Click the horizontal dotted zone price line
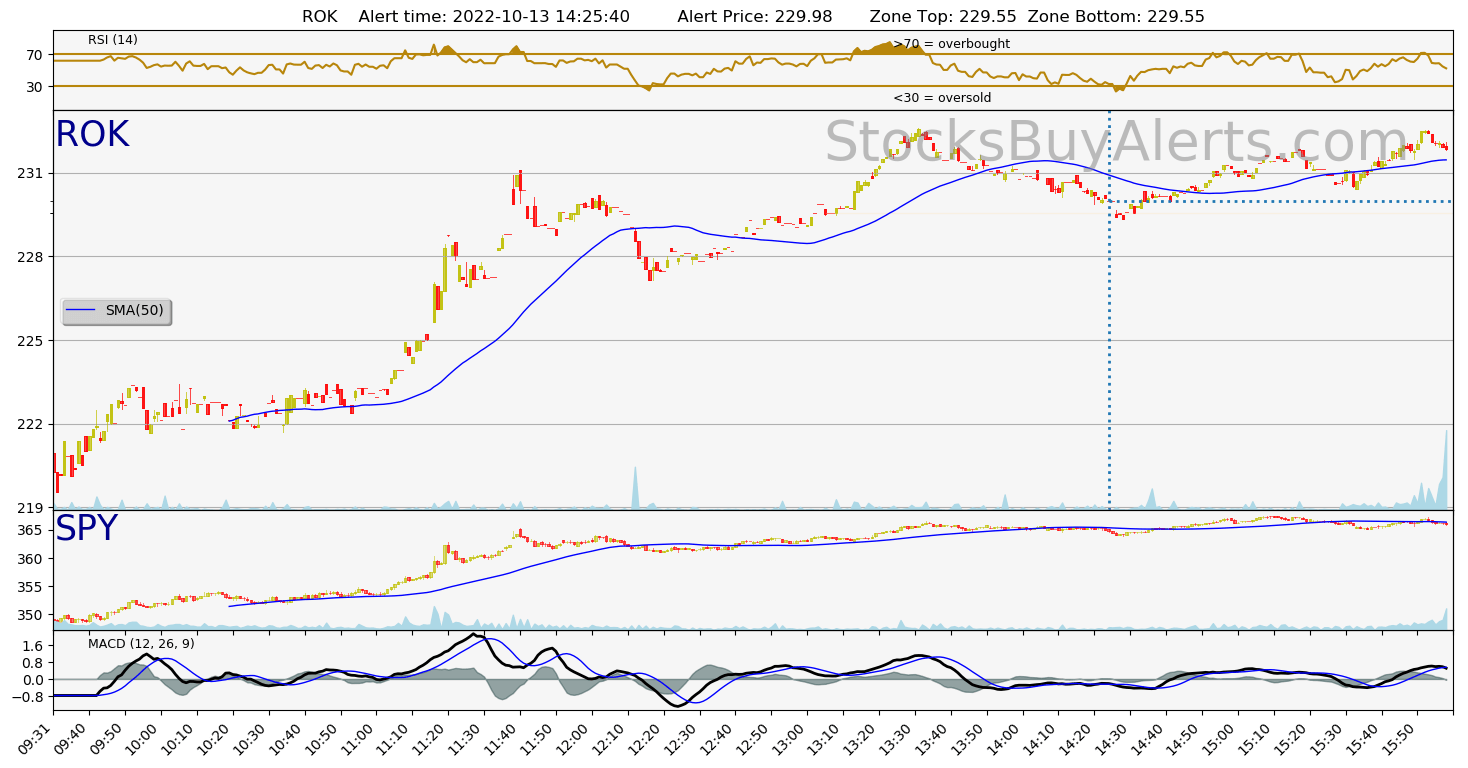Image resolution: width=1468 pixels, height=768 pixels. [1281, 201]
